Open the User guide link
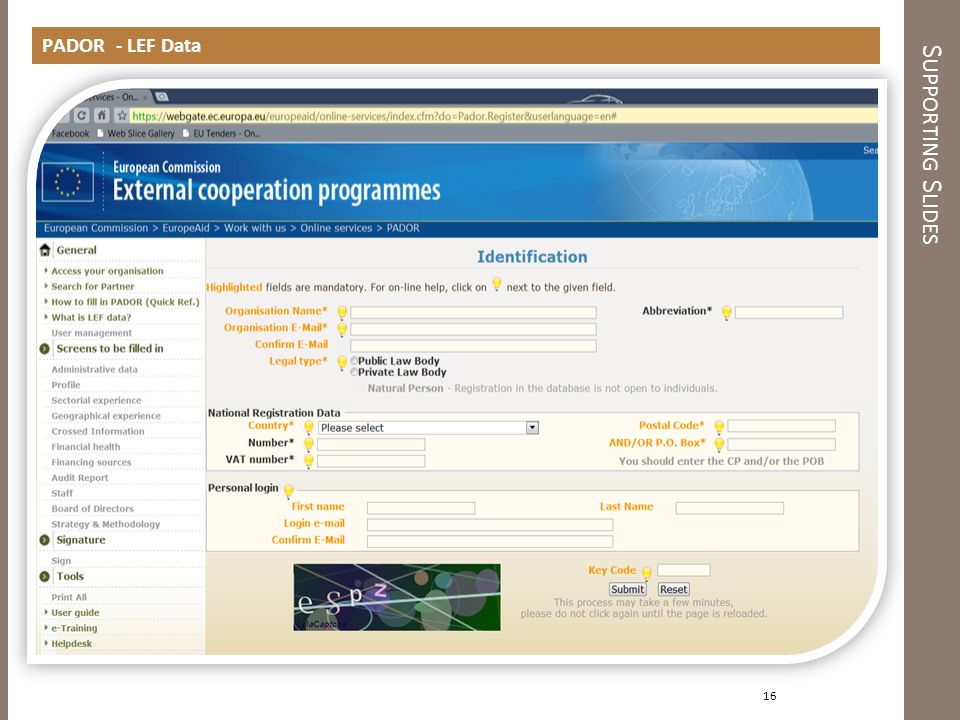 [75, 613]
